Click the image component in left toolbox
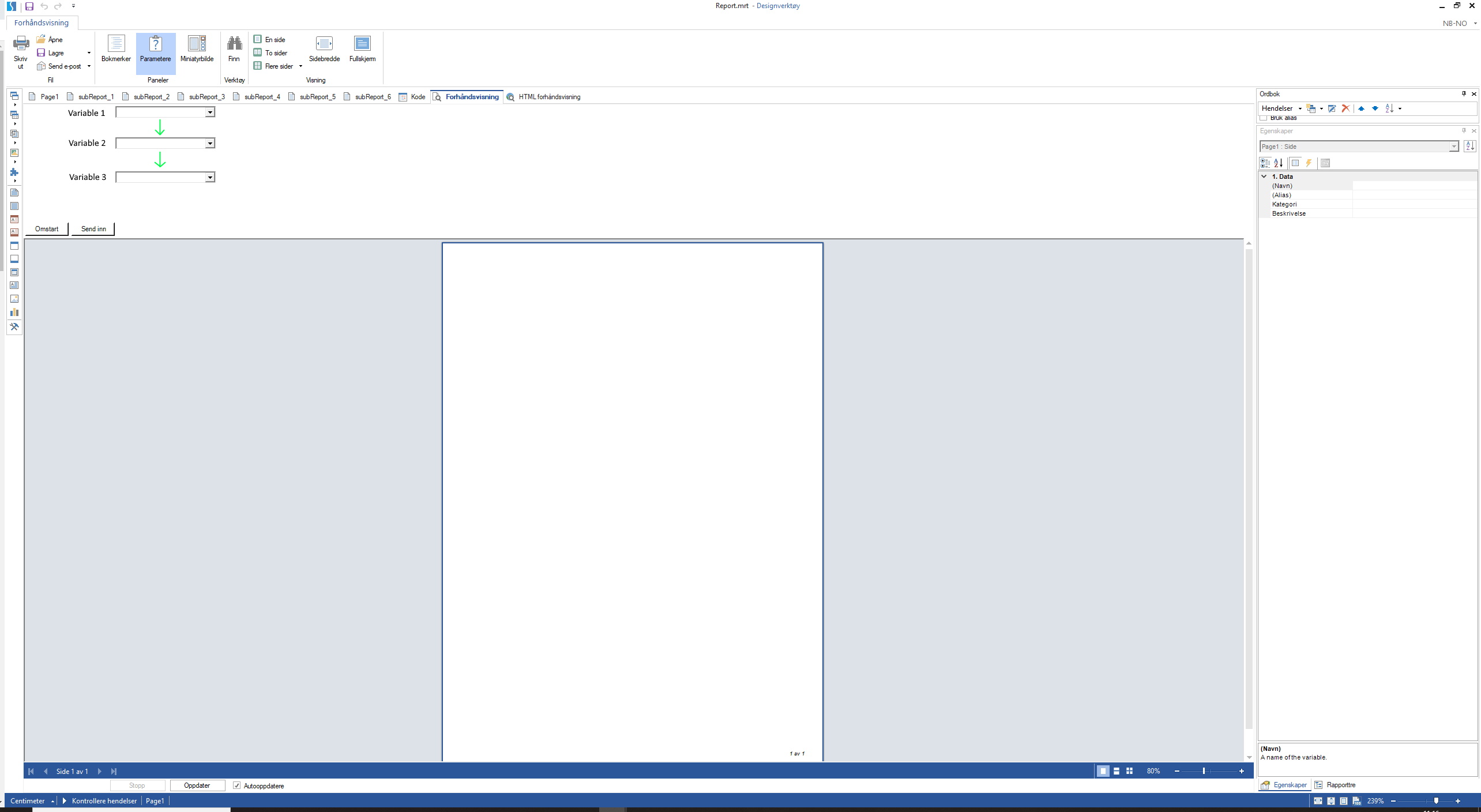 14,299
